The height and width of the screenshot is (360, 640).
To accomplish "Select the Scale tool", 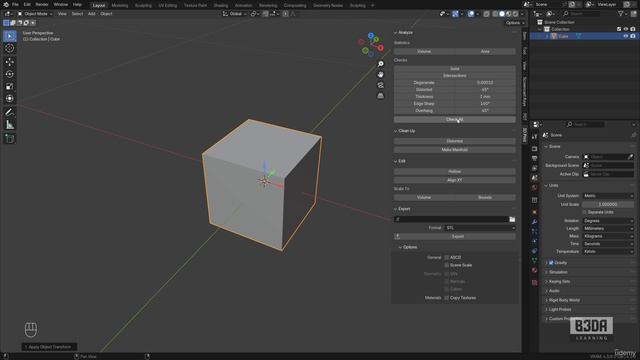I will pyautogui.click(x=10, y=87).
